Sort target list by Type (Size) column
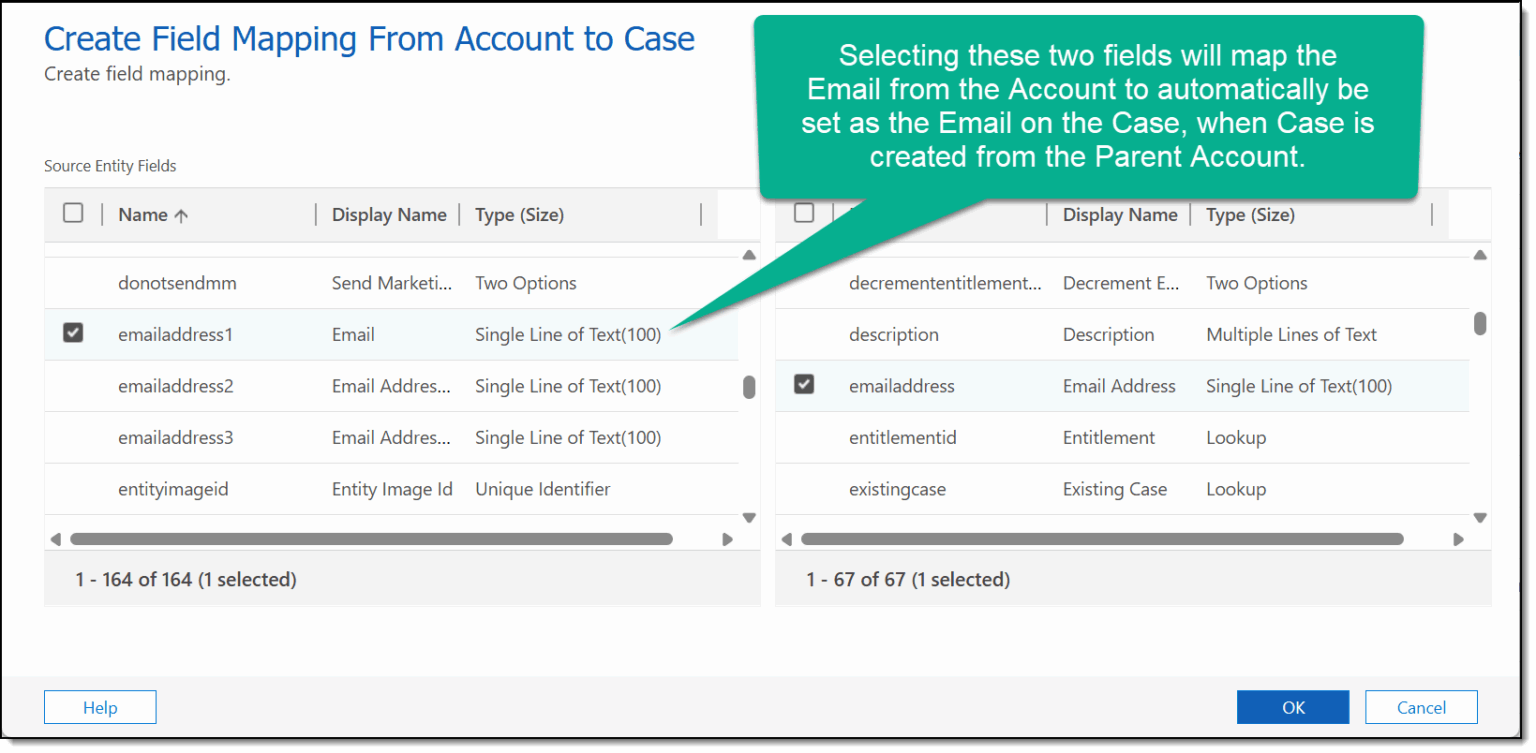Screen dimensions: 1536x753 coord(1250,215)
